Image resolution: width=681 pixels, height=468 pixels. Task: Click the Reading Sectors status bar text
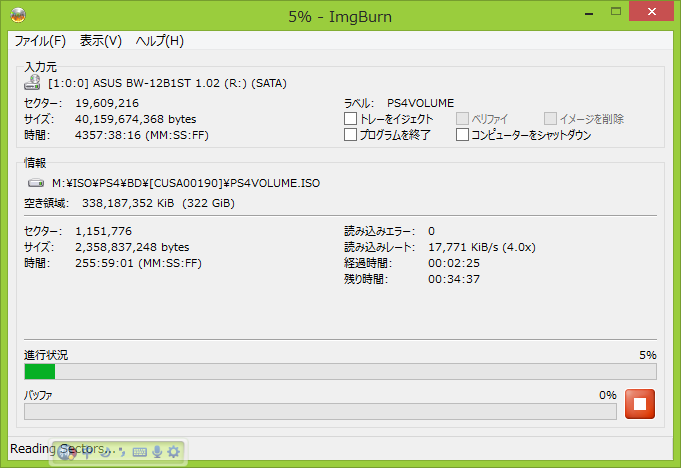pyautogui.click(x=62, y=448)
